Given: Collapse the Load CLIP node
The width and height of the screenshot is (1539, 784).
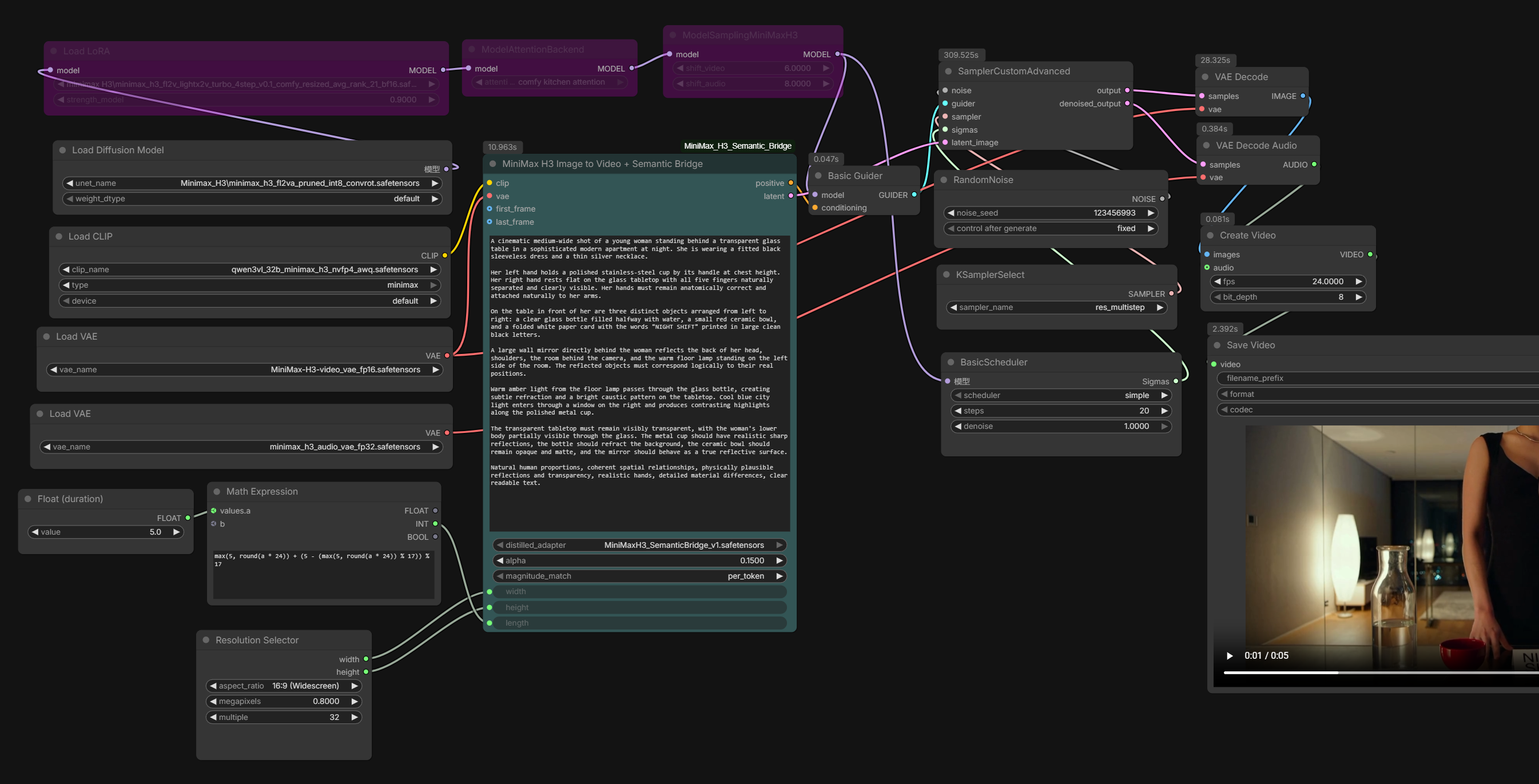Looking at the screenshot, I should click(x=58, y=236).
